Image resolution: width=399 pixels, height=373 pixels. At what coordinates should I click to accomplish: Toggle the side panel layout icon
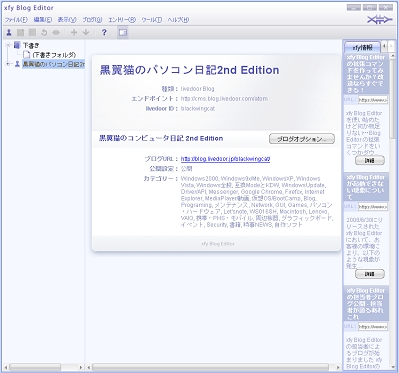pyautogui.click(x=123, y=32)
